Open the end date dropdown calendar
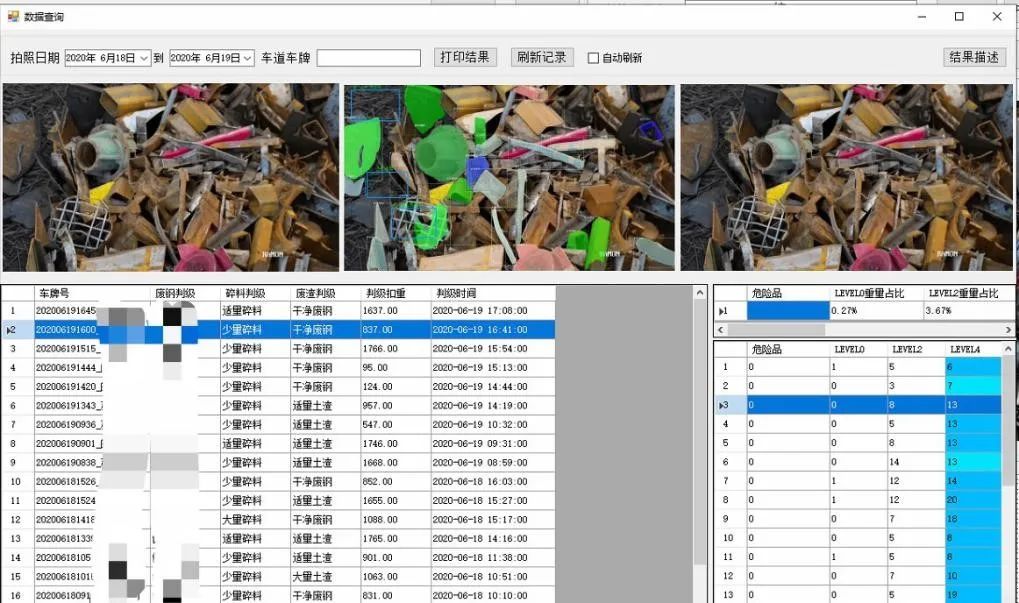The height and width of the screenshot is (603, 1019). coord(248,58)
